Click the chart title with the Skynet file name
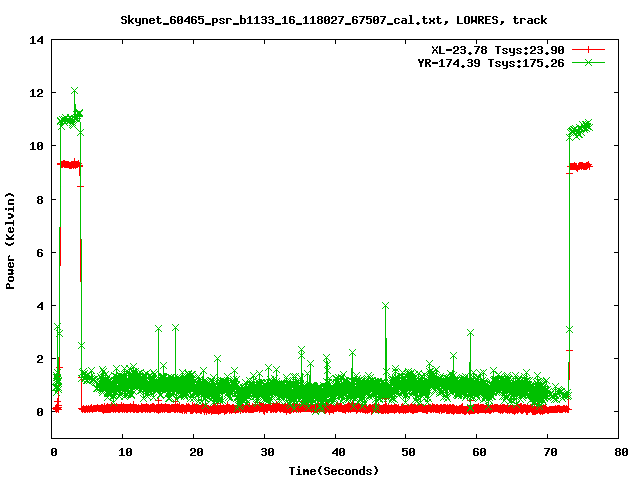The image size is (640, 480). (x=333, y=20)
